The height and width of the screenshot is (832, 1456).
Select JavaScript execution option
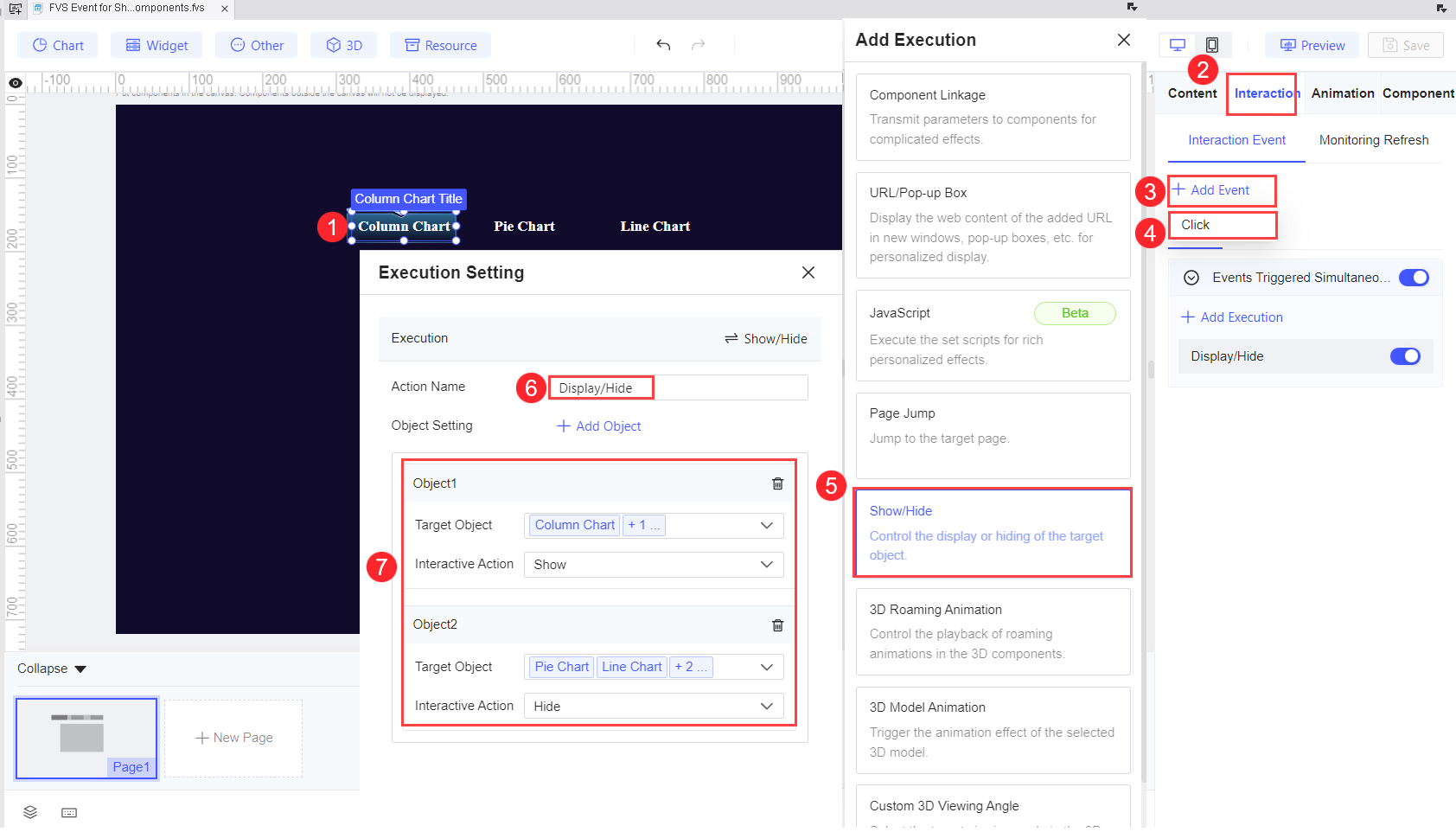[x=993, y=336]
